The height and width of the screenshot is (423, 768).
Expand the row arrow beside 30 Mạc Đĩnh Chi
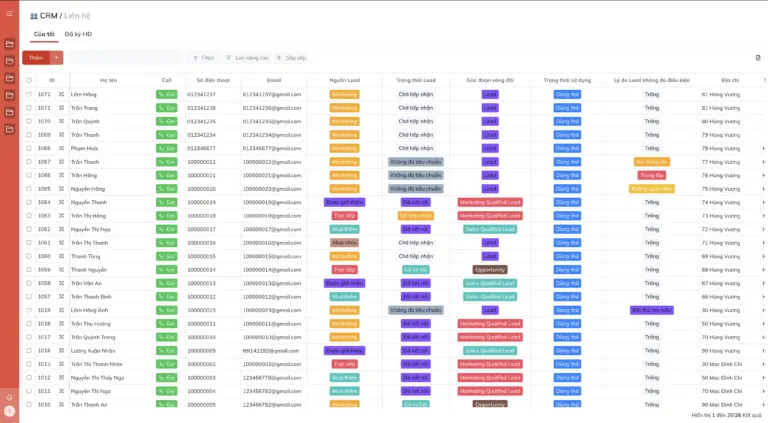click(x=763, y=364)
